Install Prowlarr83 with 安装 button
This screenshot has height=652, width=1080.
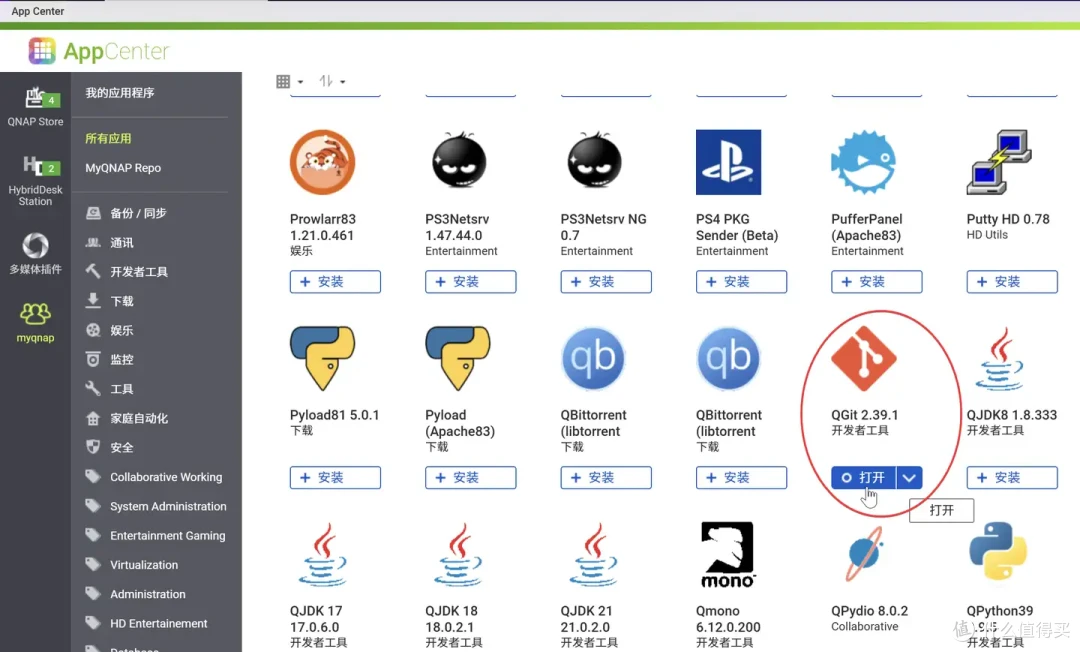pos(335,282)
